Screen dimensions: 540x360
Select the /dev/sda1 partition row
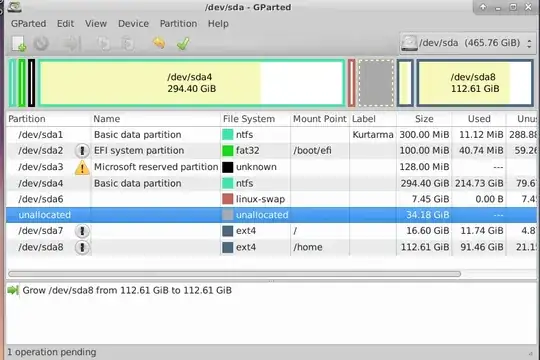click(271, 135)
